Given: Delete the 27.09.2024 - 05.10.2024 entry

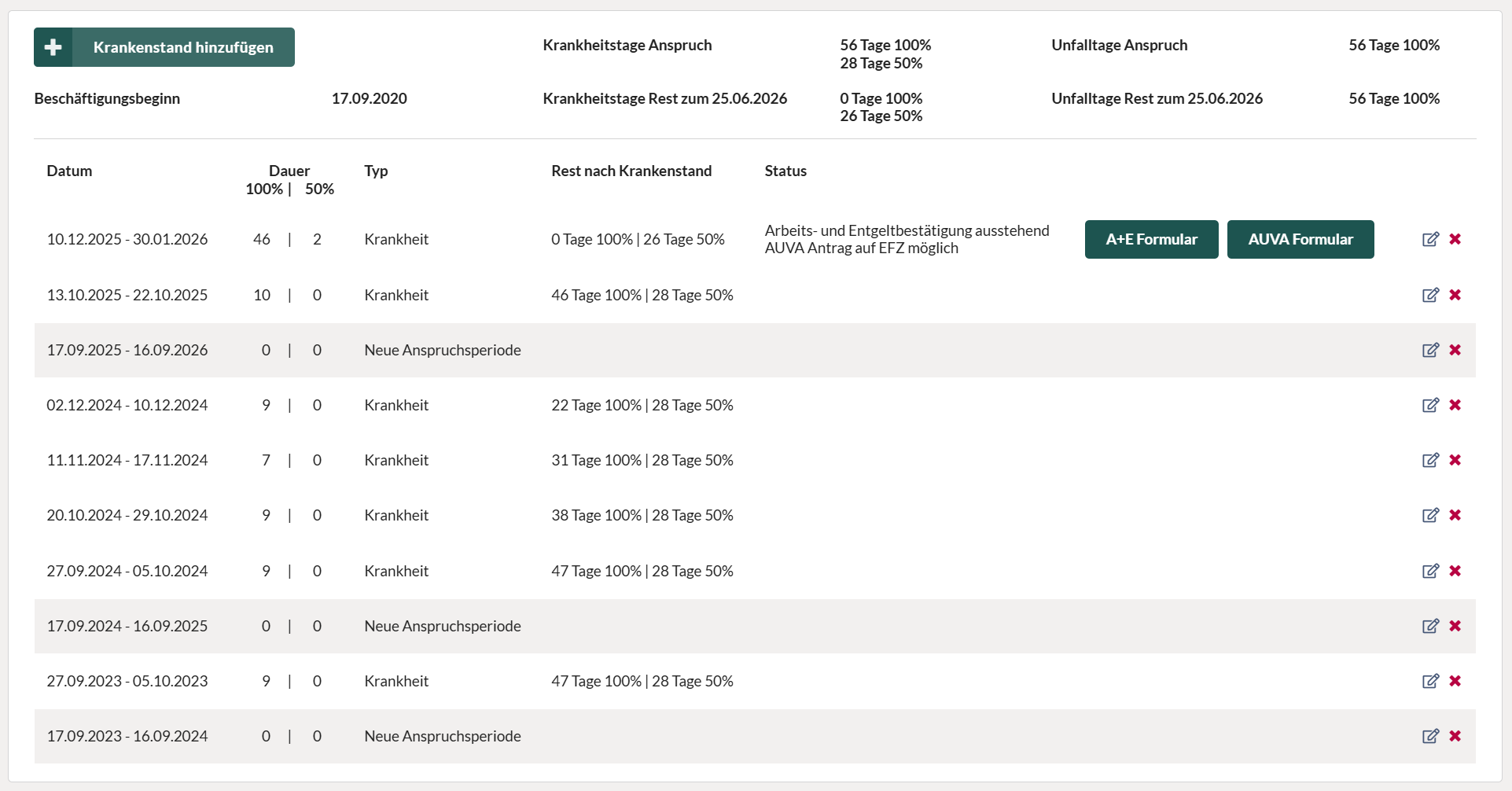Looking at the screenshot, I should (x=1455, y=571).
